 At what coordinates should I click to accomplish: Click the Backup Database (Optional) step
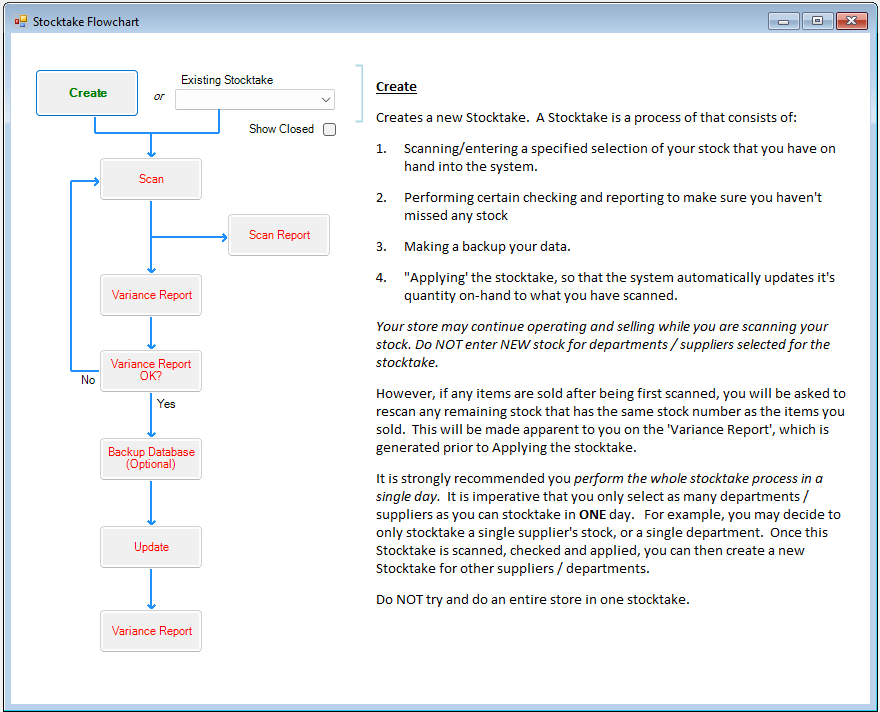click(x=150, y=458)
